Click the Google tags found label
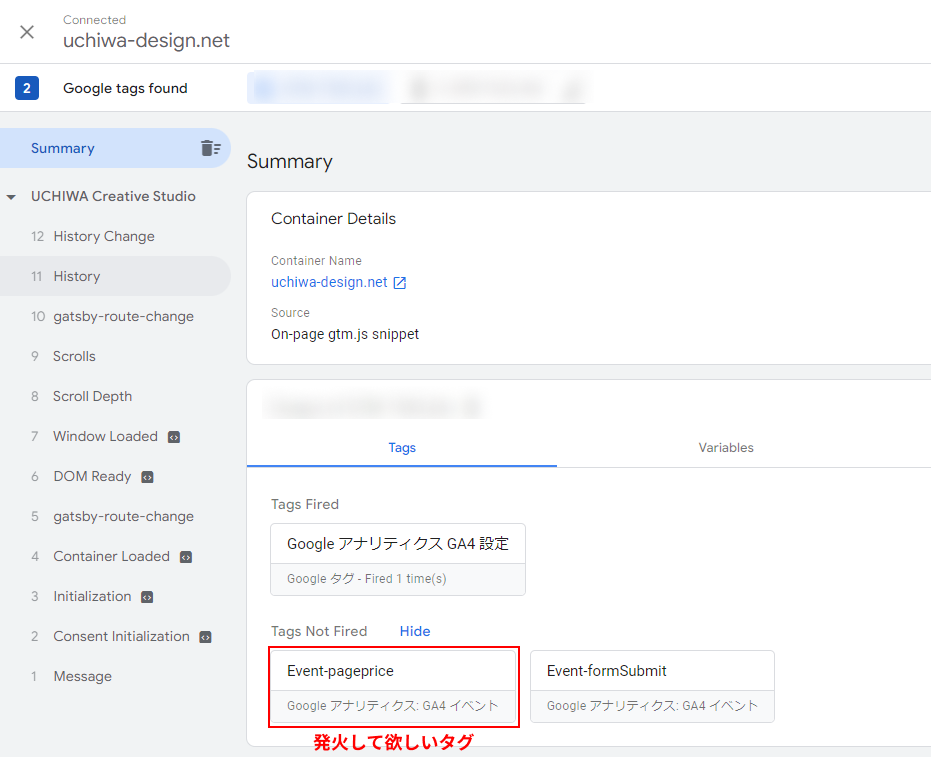The height and width of the screenshot is (757, 931). [125, 88]
